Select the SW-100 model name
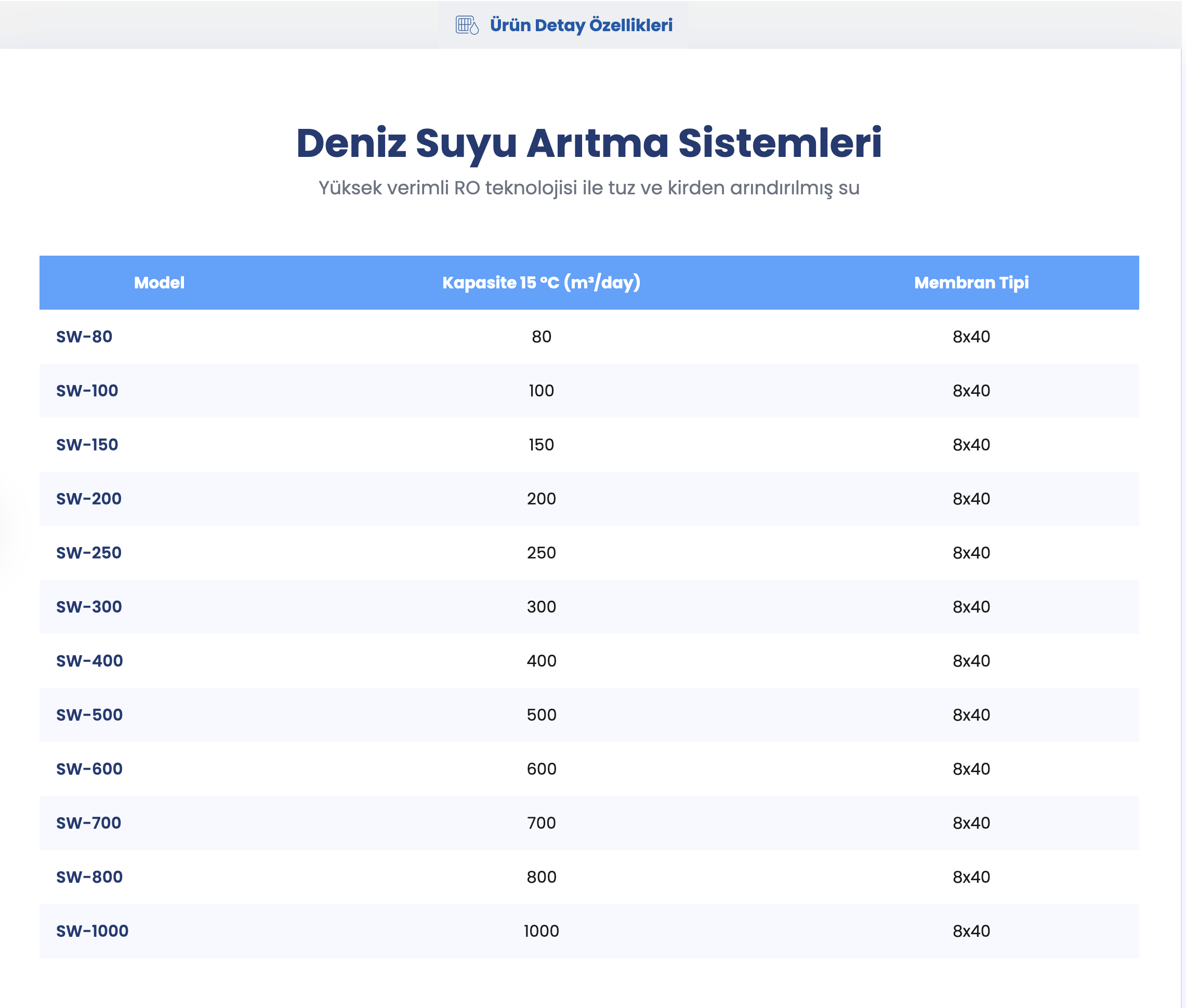Image resolution: width=1186 pixels, height=1008 pixels. pyautogui.click(x=87, y=390)
